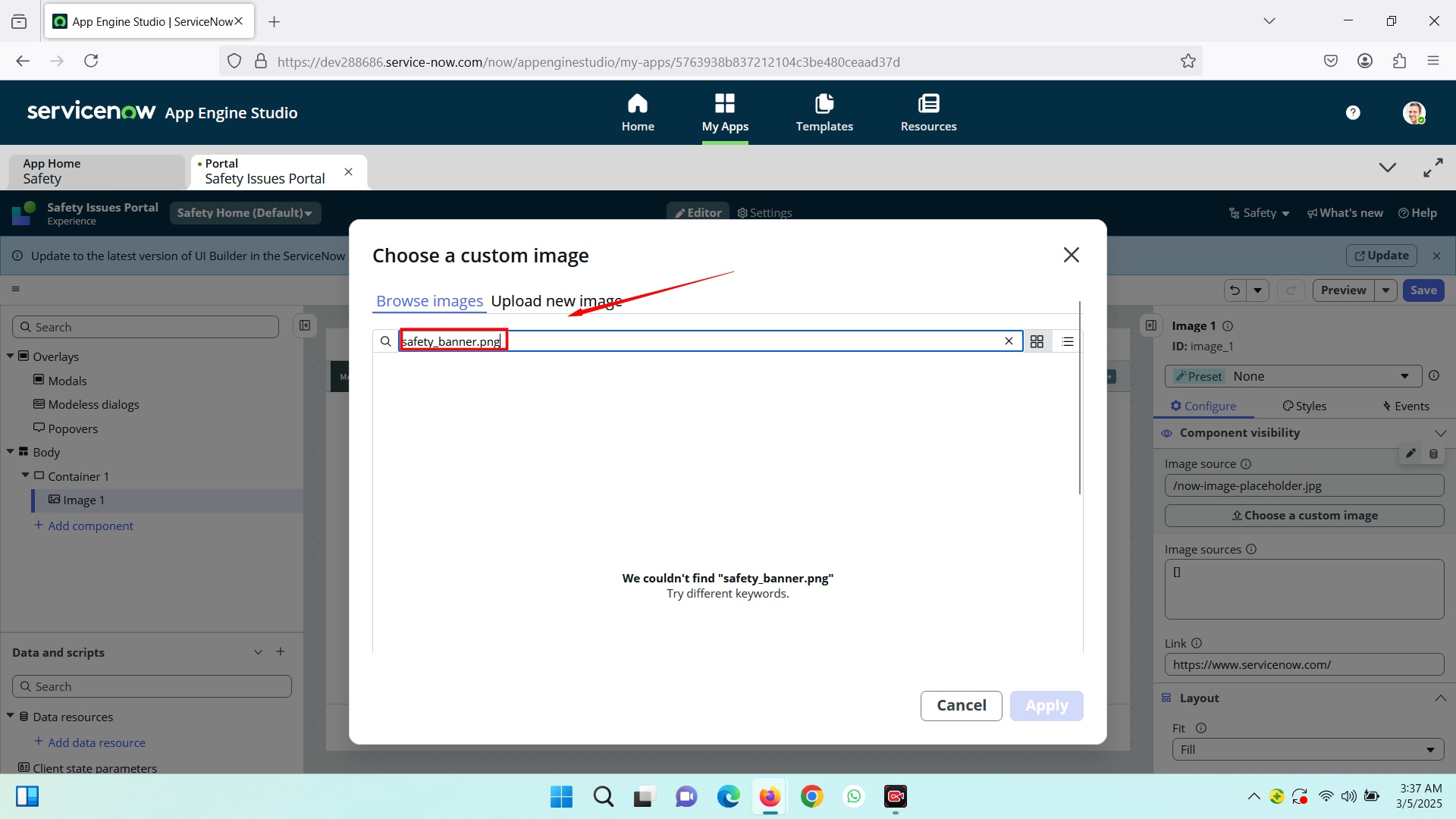Collapse the left component tree panel
This screenshot has width=1456, height=819.
tap(305, 325)
